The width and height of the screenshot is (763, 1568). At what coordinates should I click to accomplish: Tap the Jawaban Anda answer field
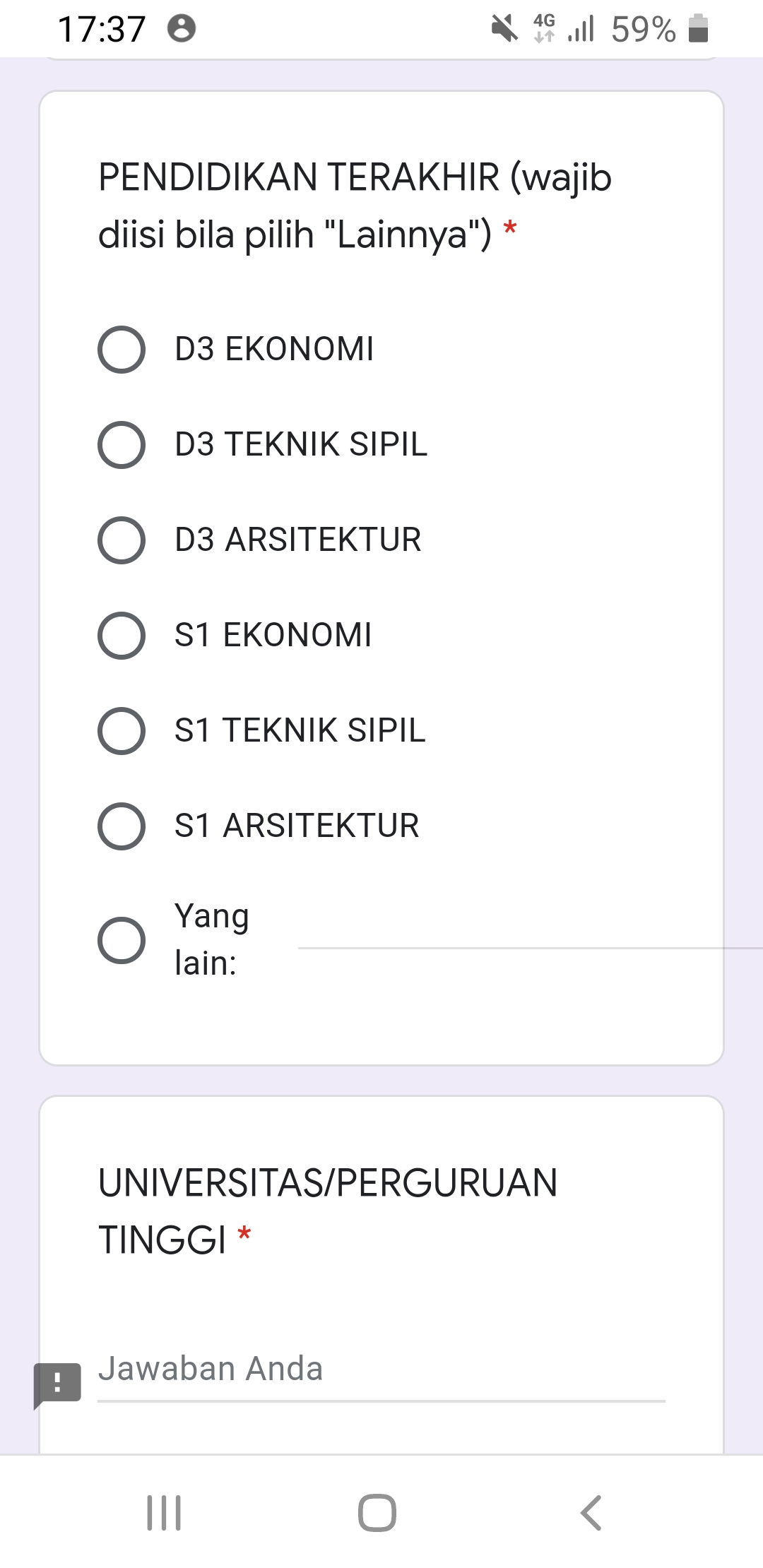(381, 1370)
